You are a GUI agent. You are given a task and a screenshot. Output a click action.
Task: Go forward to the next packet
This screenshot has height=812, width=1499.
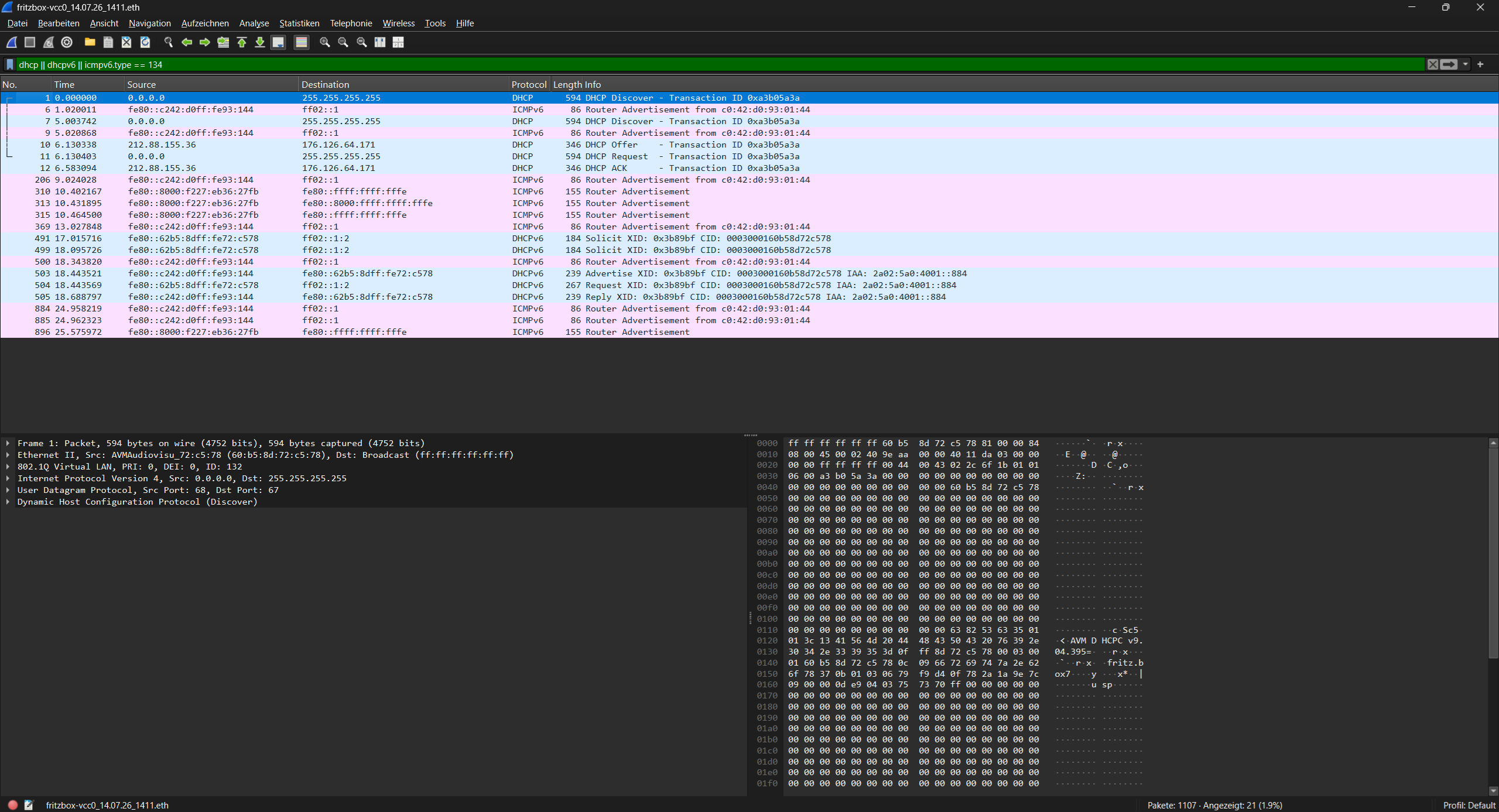pyautogui.click(x=205, y=42)
